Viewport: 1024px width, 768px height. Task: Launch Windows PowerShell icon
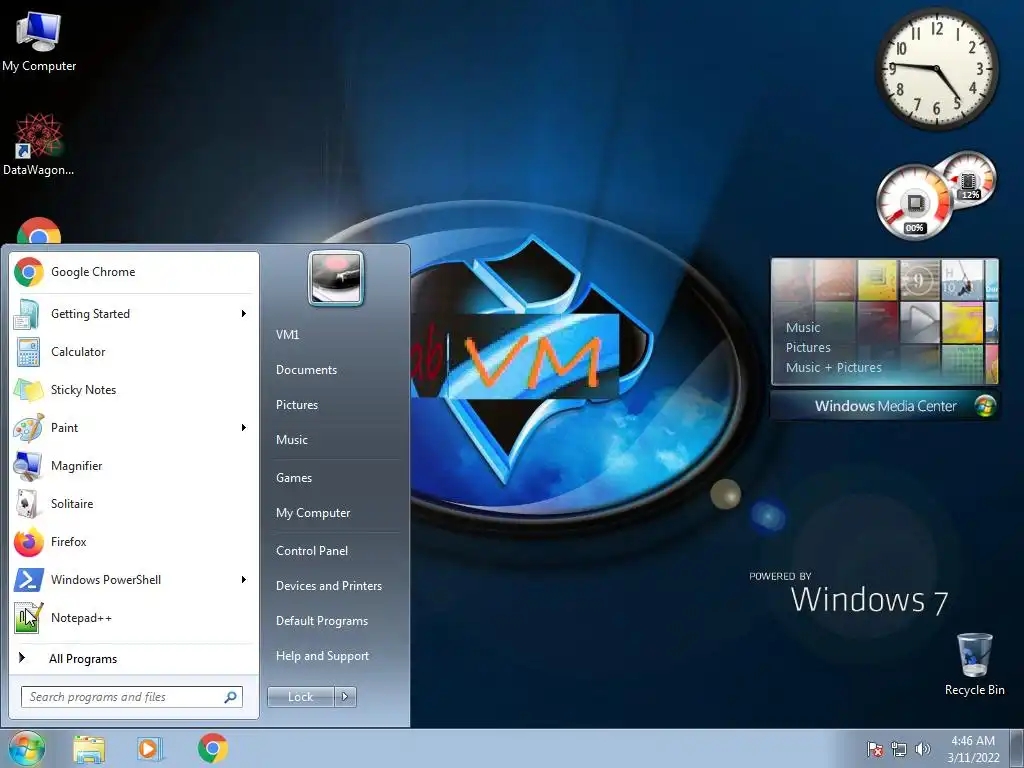[28, 579]
